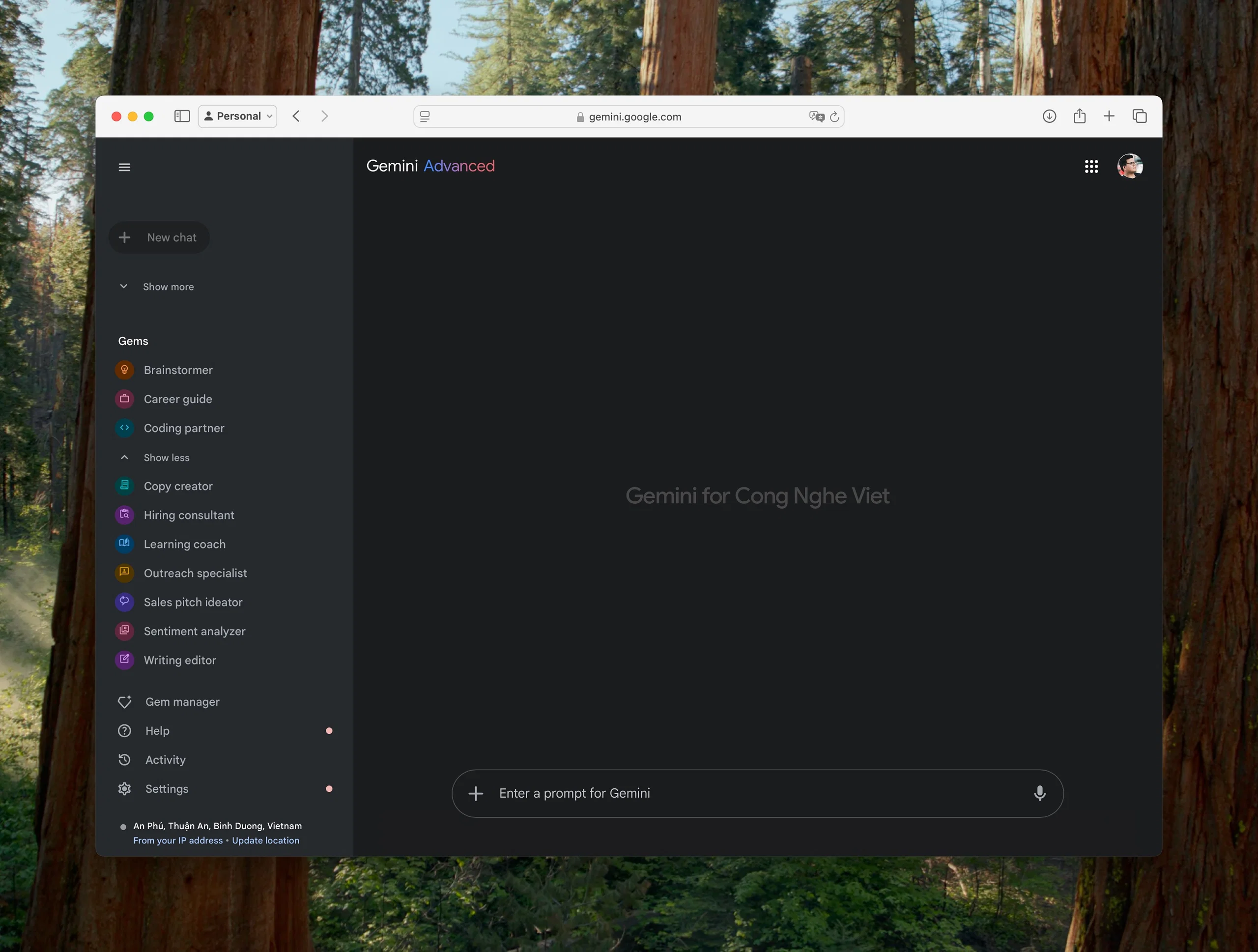Click the Career guide gem icon
Viewport: 1258px width, 952px height.
pyautogui.click(x=125, y=398)
